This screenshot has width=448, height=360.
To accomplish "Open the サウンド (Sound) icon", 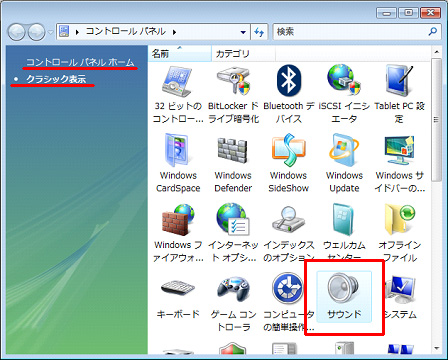I will coord(344,297).
